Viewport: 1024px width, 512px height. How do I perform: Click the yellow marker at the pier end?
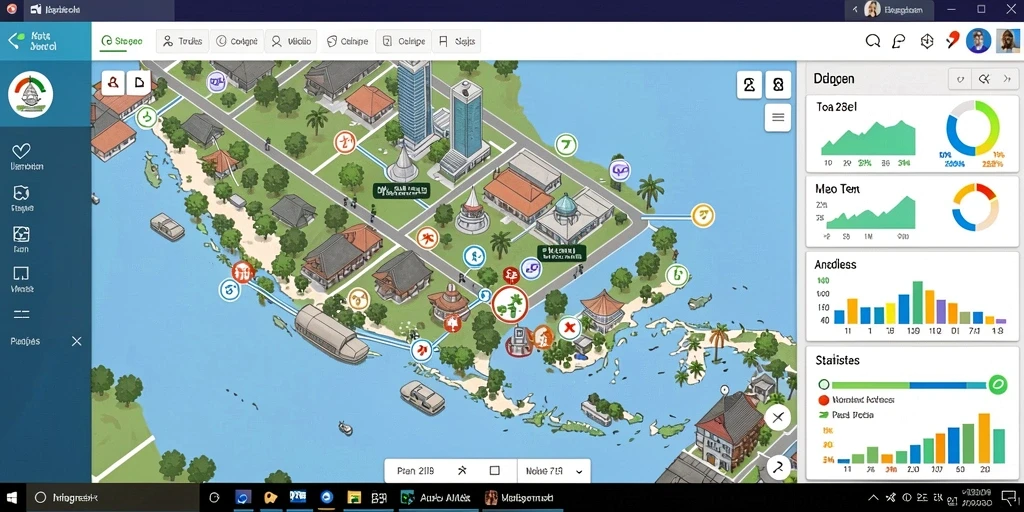click(x=703, y=215)
